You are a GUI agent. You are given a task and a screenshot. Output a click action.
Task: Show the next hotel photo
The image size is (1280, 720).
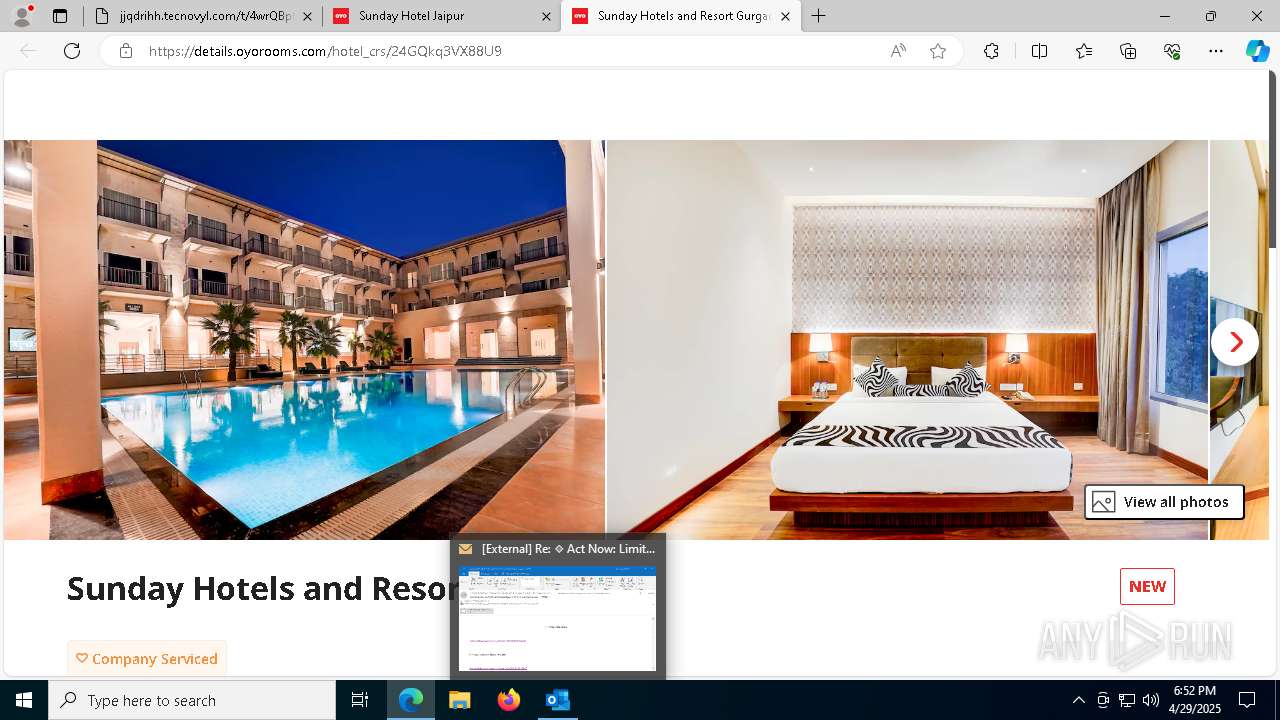(x=1235, y=342)
